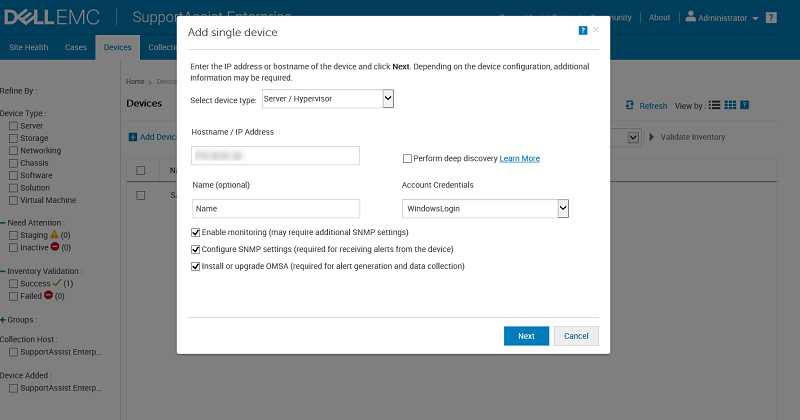
Task: Check the Storage device type filter
Action: point(13,138)
